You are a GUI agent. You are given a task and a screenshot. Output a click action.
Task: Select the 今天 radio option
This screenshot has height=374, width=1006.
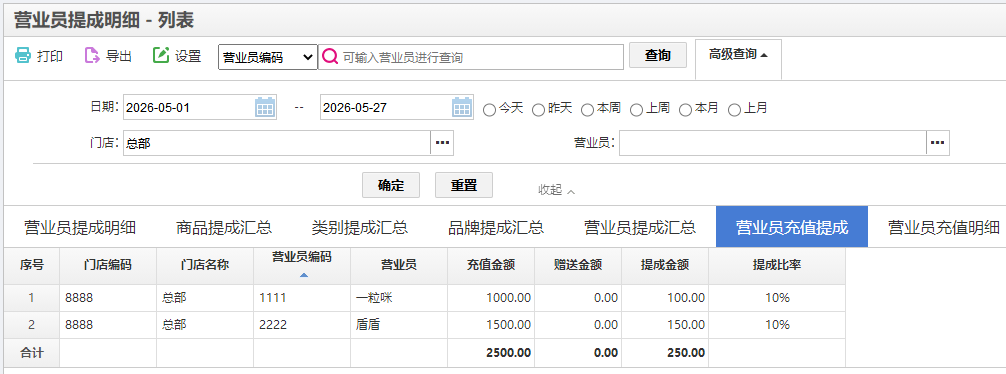[489, 110]
